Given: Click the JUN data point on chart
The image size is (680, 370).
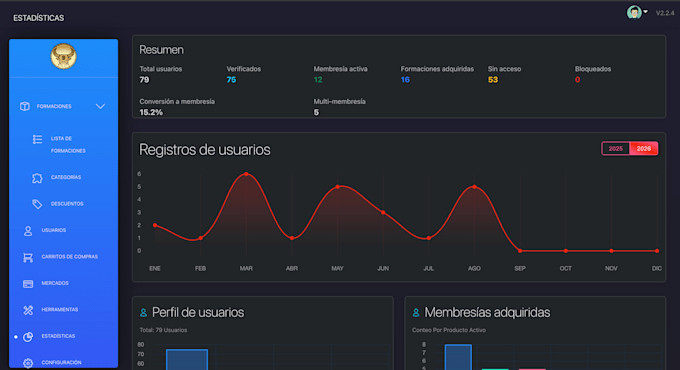Looking at the screenshot, I should tap(383, 213).
